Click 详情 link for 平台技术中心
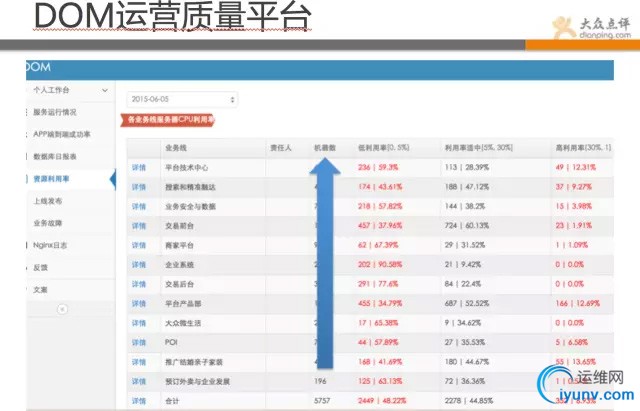This screenshot has height=411, width=640. click(x=139, y=167)
